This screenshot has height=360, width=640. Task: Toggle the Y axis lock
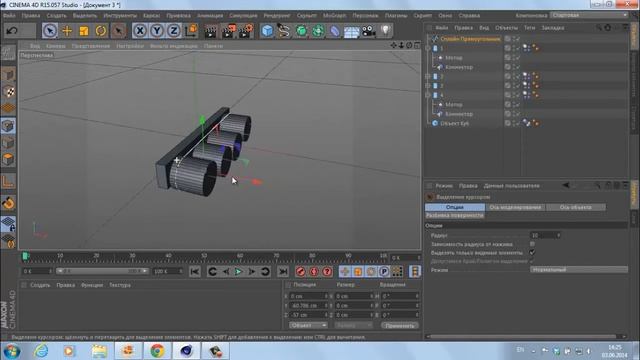click(157, 31)
